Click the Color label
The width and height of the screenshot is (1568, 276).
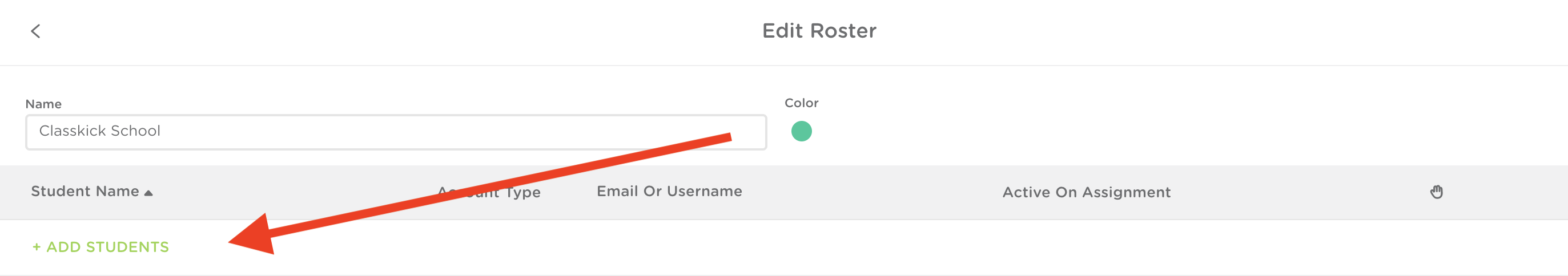(801, 103)
